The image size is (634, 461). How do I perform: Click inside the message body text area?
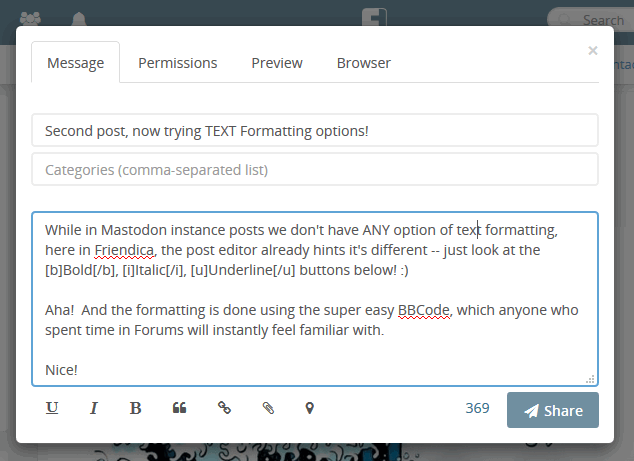(315, 299)
